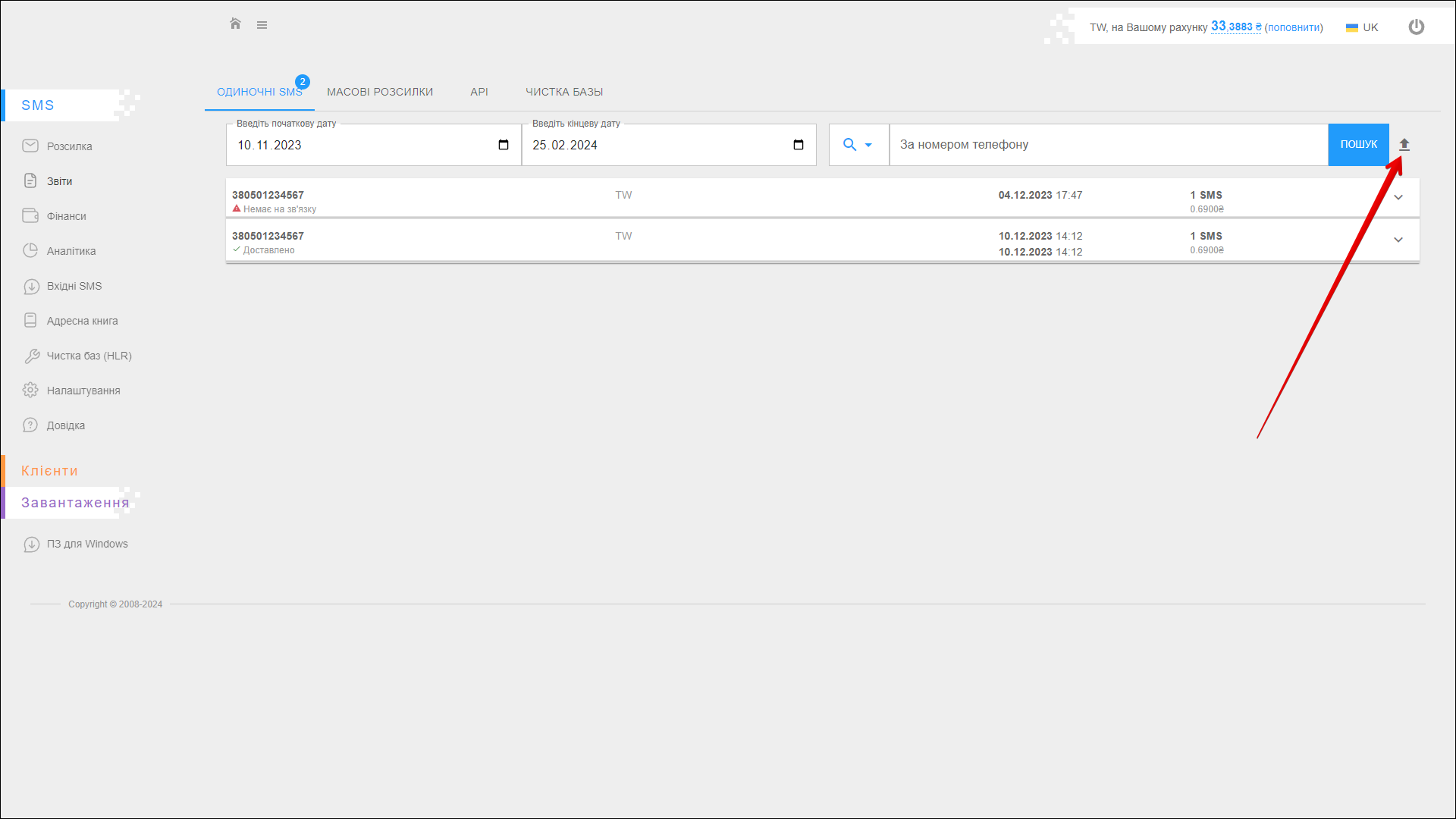Click the power logout icon
Screen dimensions: 1456x819
tap(1416, 27)
